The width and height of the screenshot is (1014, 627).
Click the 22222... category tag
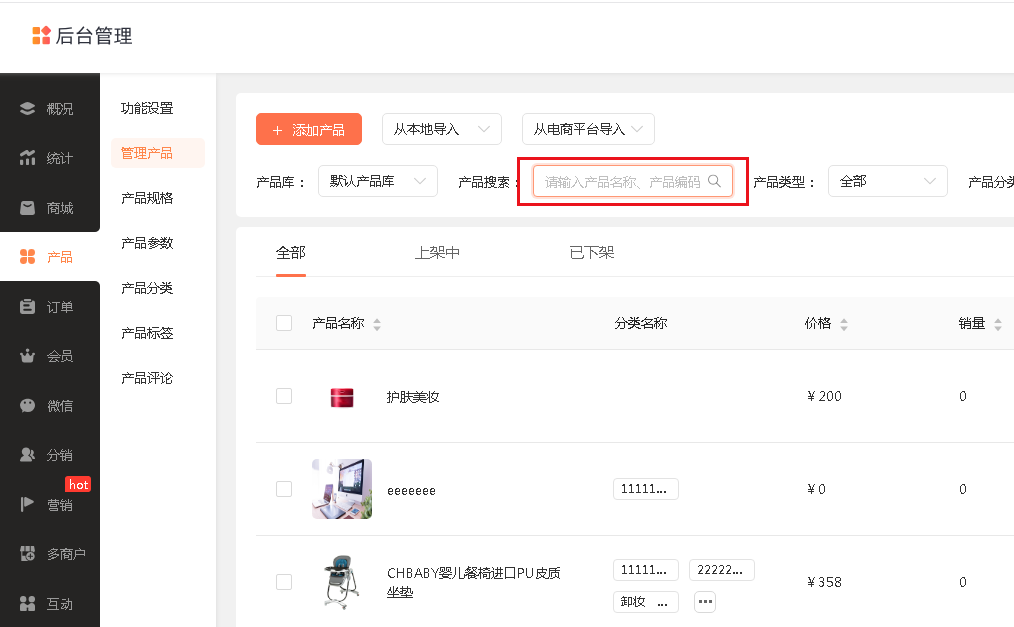tap(722, 570)
